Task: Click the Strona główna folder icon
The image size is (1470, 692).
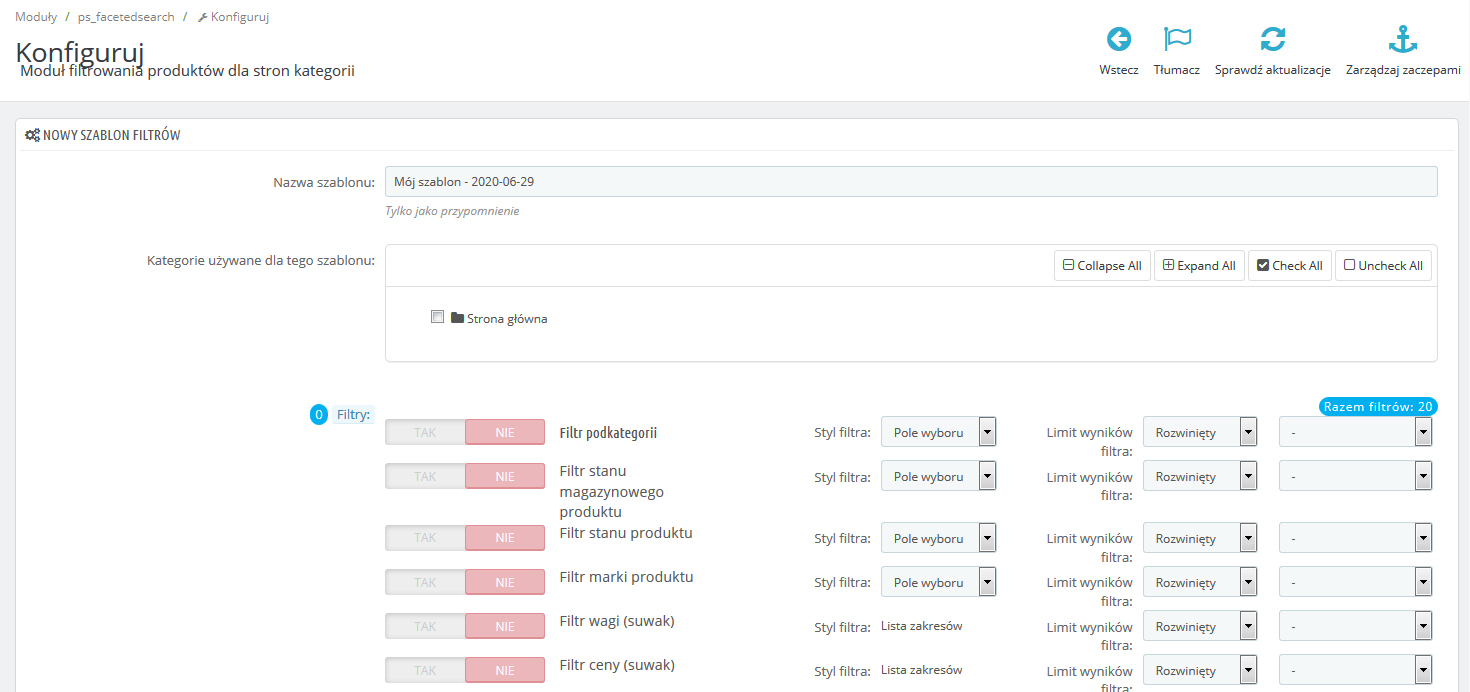Action: click(457, 318)
